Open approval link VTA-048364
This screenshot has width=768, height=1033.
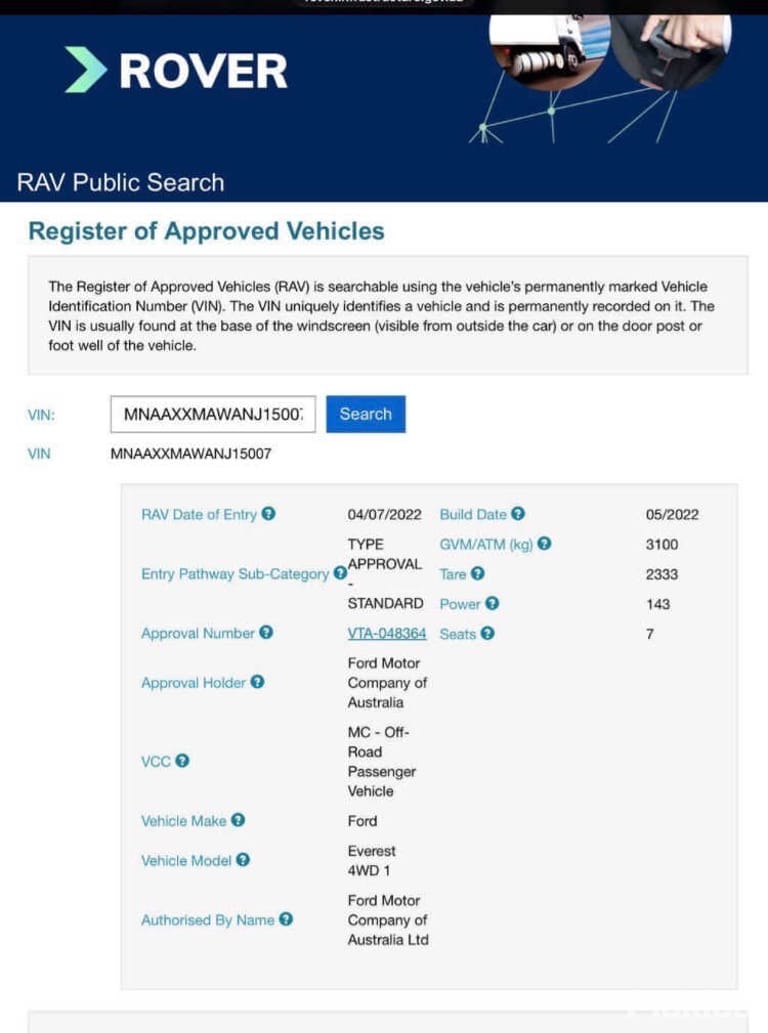(387, 633)
